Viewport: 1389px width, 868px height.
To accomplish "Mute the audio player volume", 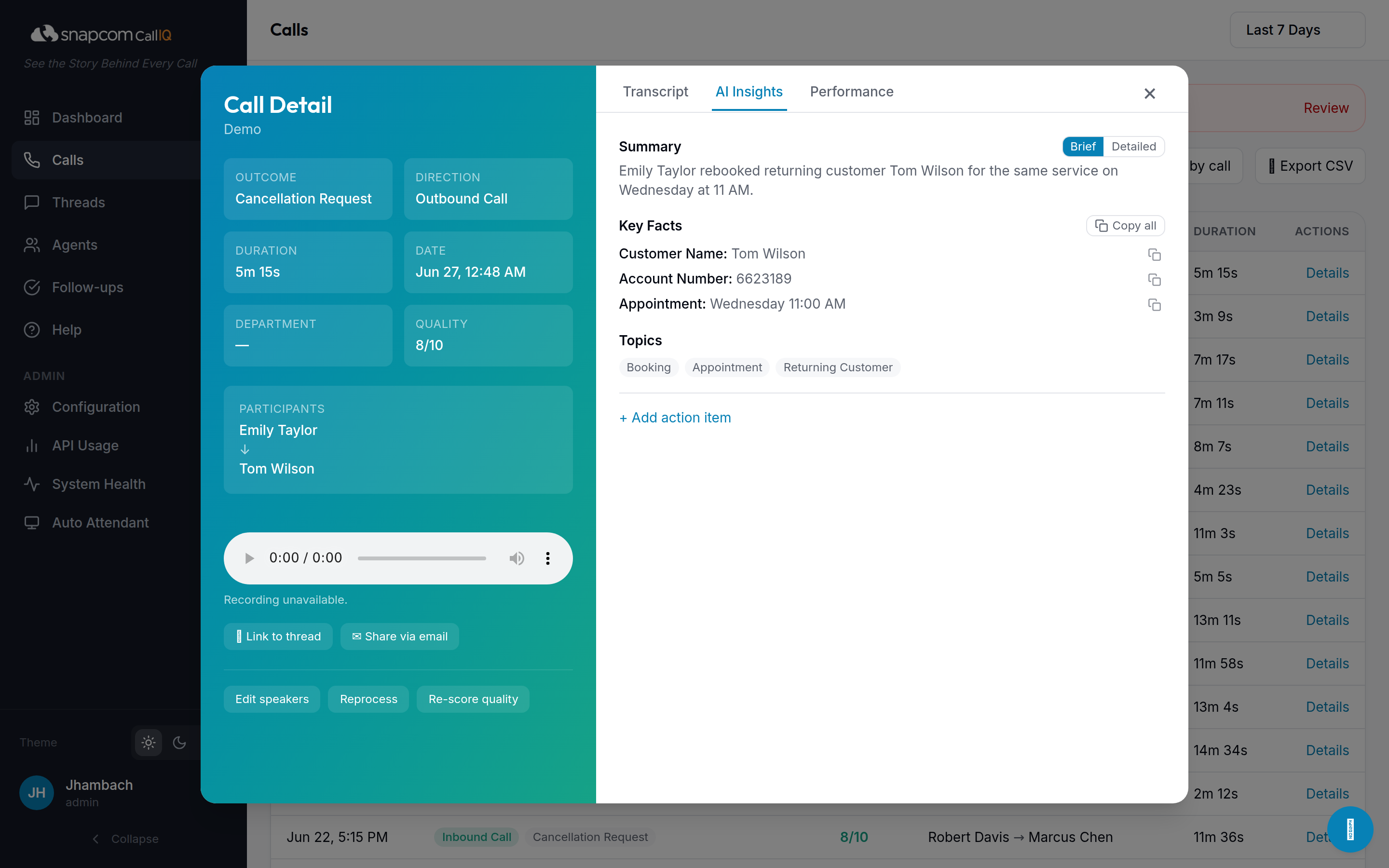I will [x=517, y=558].
